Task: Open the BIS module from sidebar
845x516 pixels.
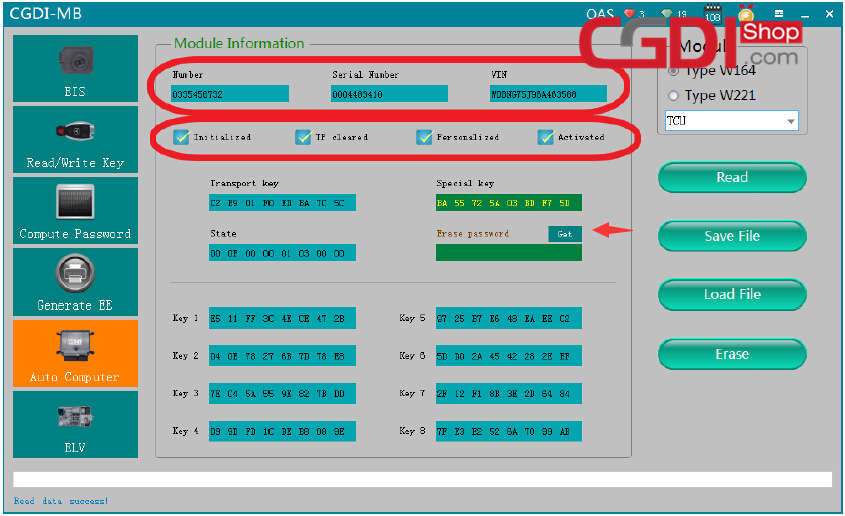Action: [76, 67]
